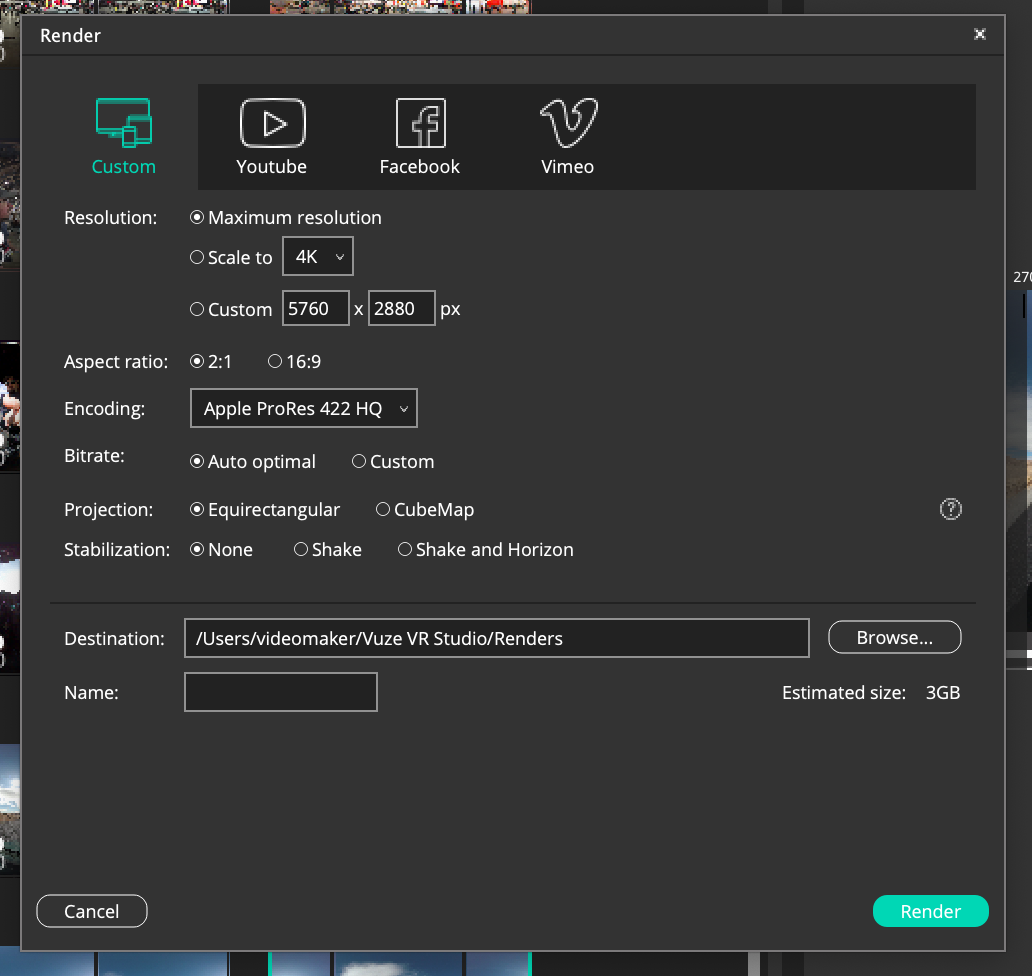Switch aspect ratio to 16:9
The image size is (1032, 976).
275,361
